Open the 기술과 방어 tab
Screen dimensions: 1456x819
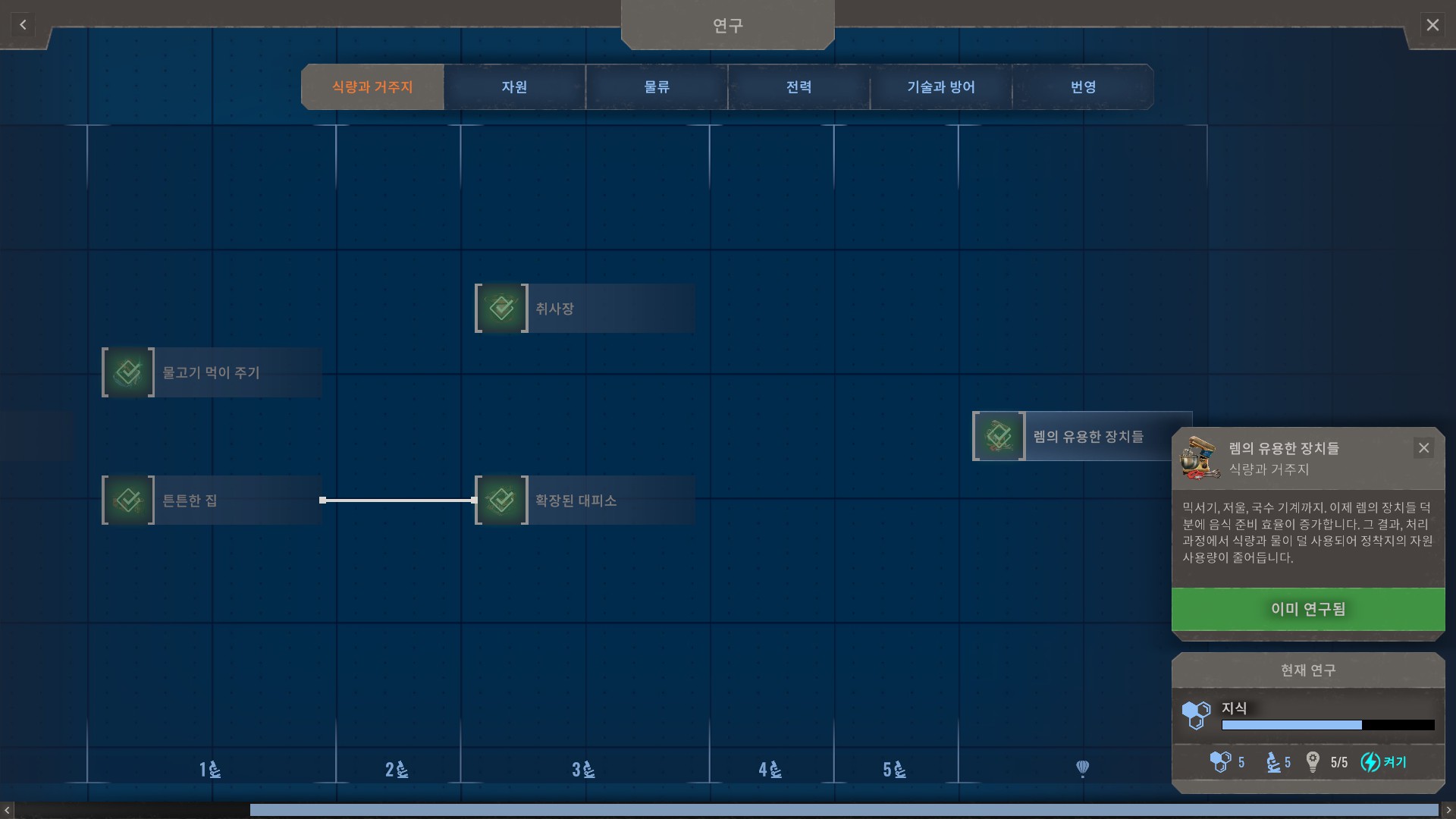pos(940,87)
